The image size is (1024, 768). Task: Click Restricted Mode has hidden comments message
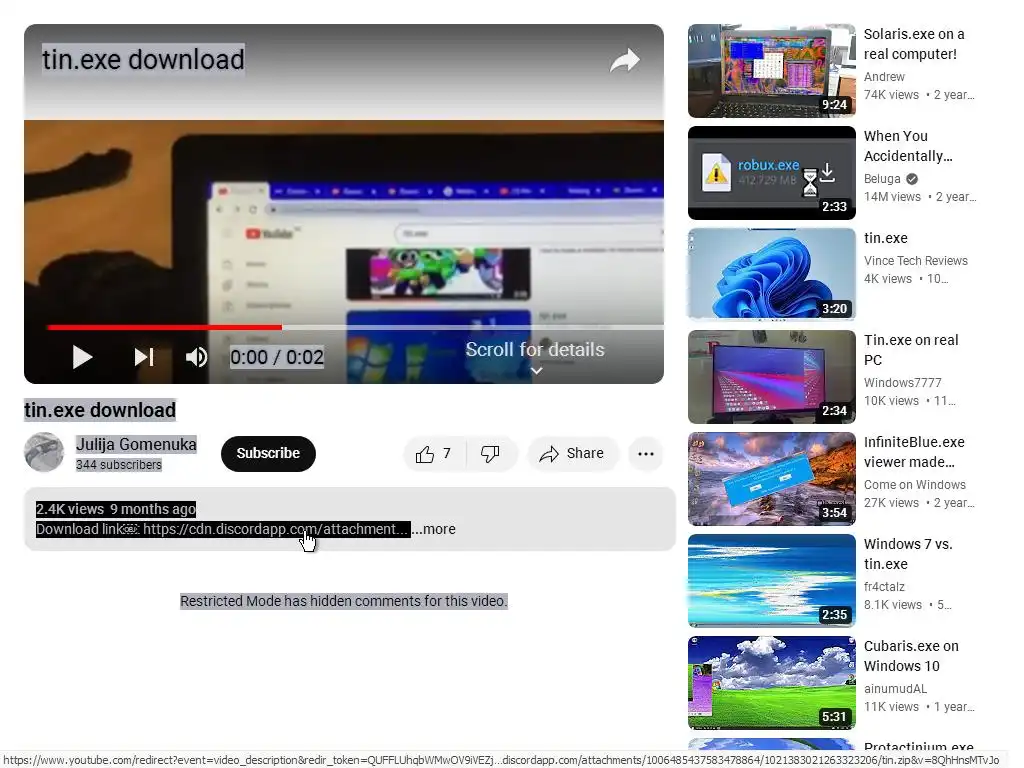[344, 601]
